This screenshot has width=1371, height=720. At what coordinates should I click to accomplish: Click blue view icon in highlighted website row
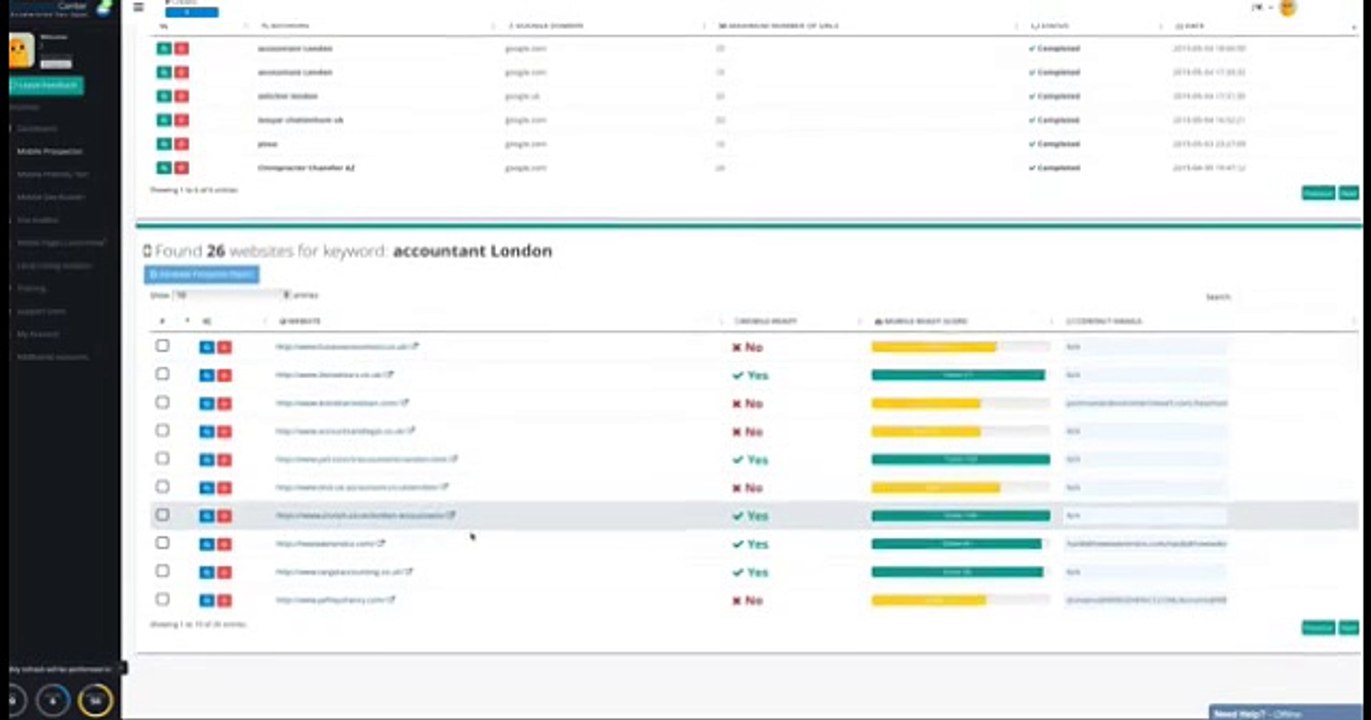[207, 516]
